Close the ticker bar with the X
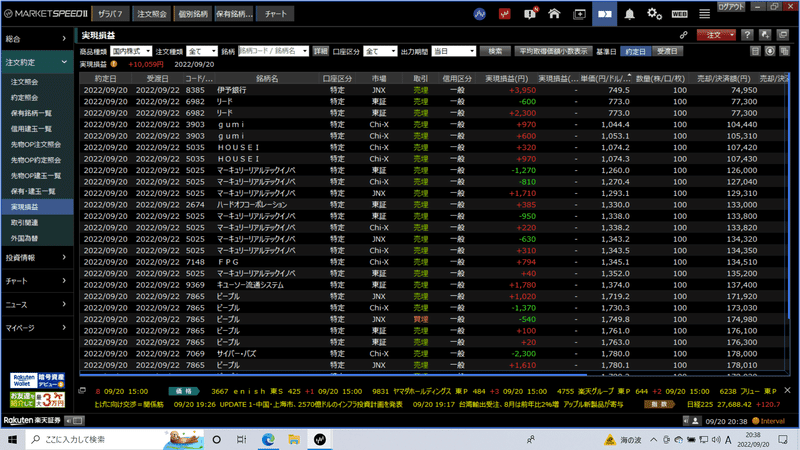 point(787,390)
